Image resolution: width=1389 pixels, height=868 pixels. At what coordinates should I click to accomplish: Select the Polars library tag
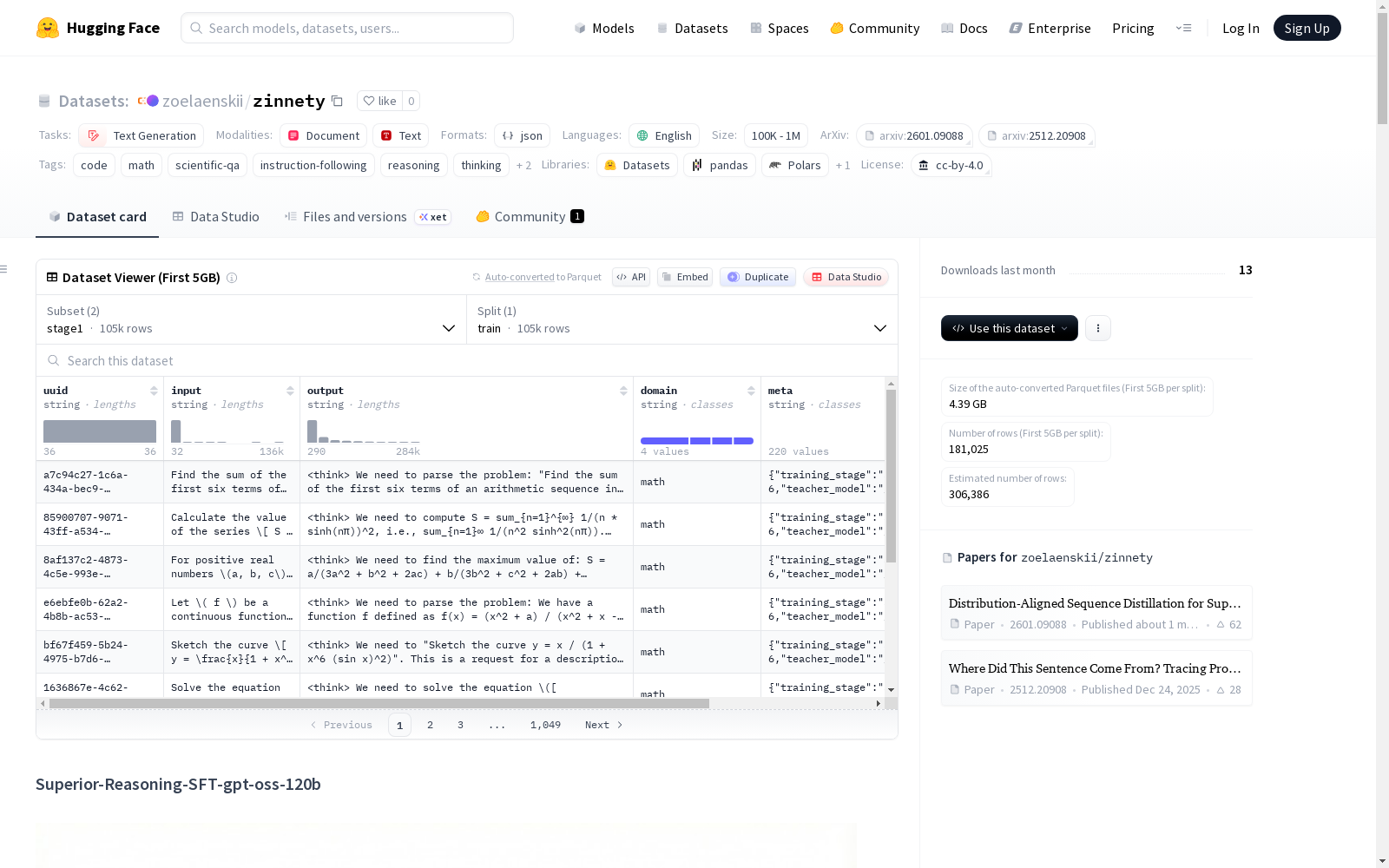point(795,165)
